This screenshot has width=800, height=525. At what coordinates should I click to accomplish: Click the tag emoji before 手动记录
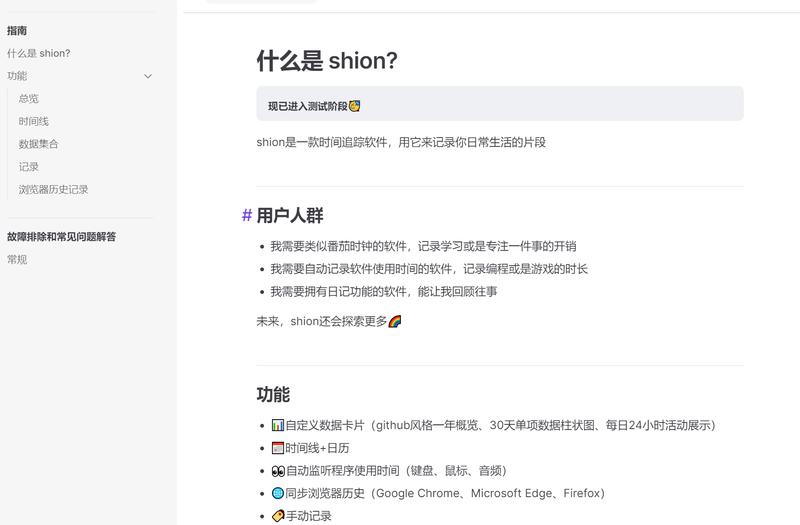[x=278, y=516]
